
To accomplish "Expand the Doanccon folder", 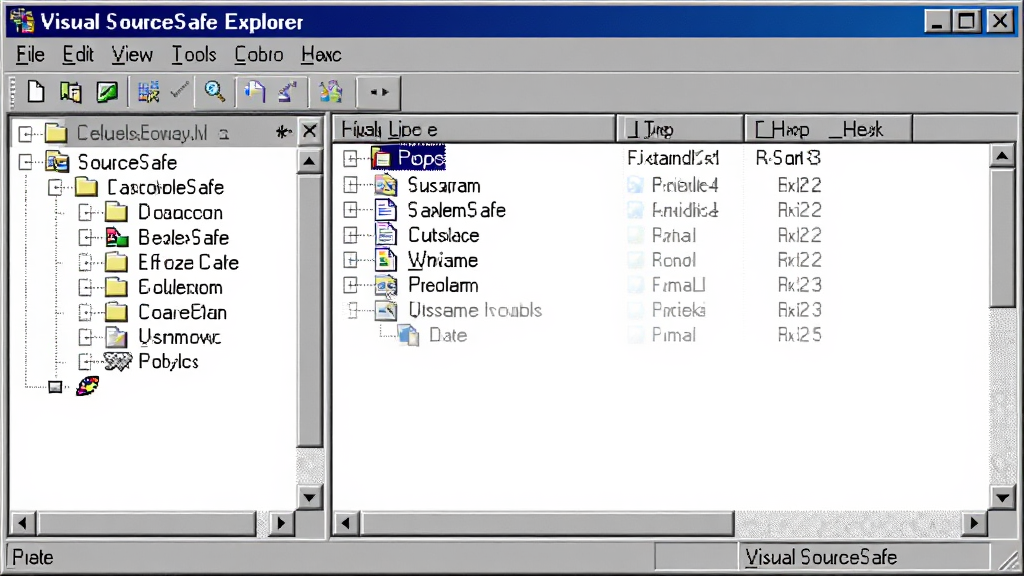I will click(86, 213).
